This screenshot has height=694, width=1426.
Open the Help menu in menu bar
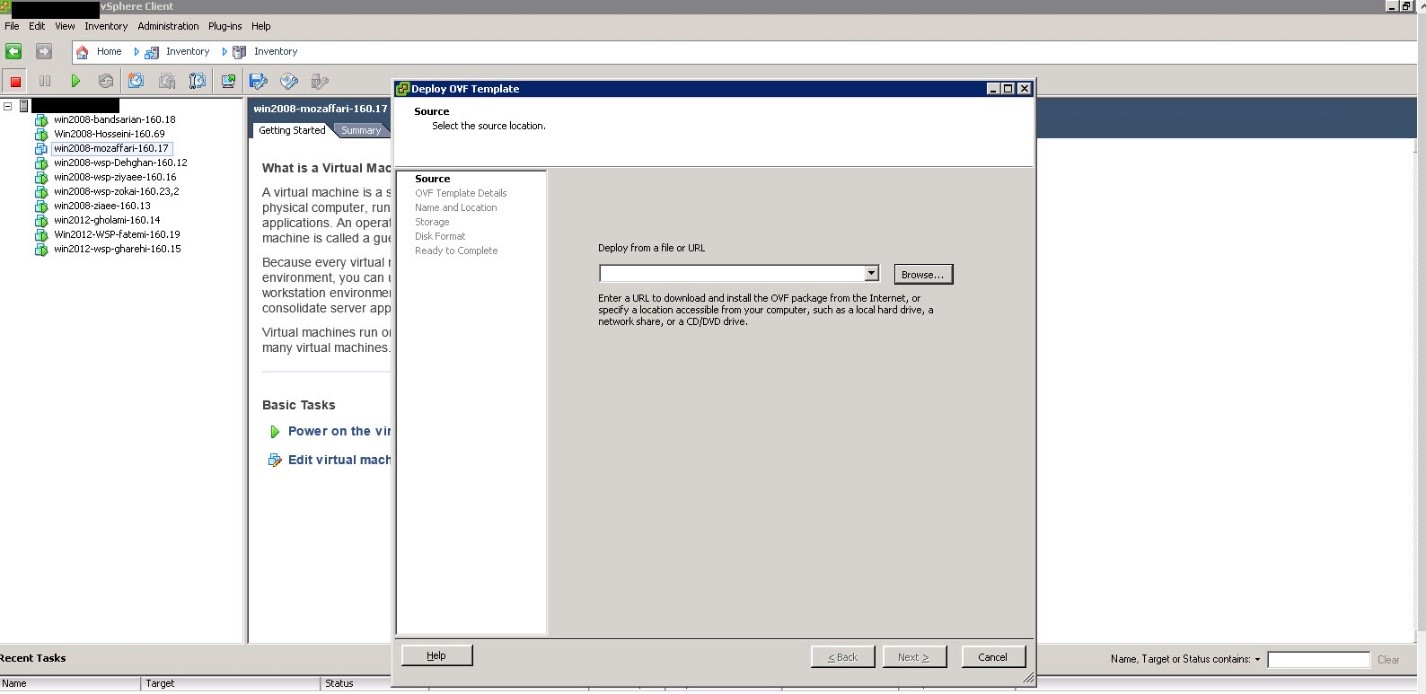pyautogui.click(x=261, y=26)
